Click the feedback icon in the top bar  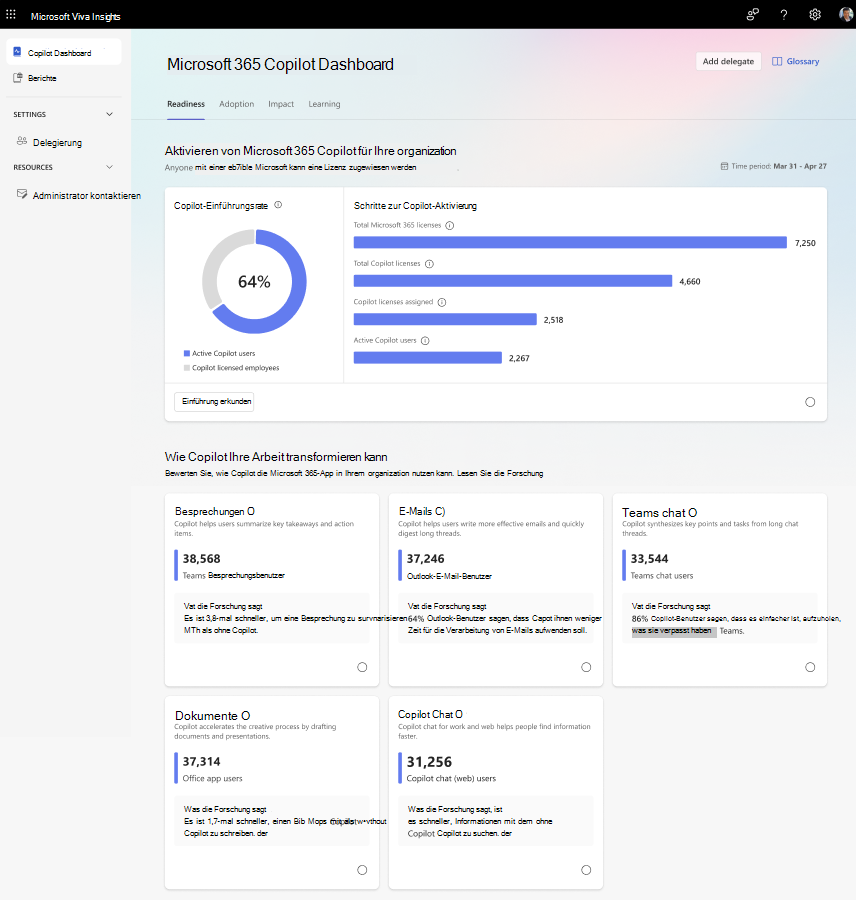tap(753, 14)
